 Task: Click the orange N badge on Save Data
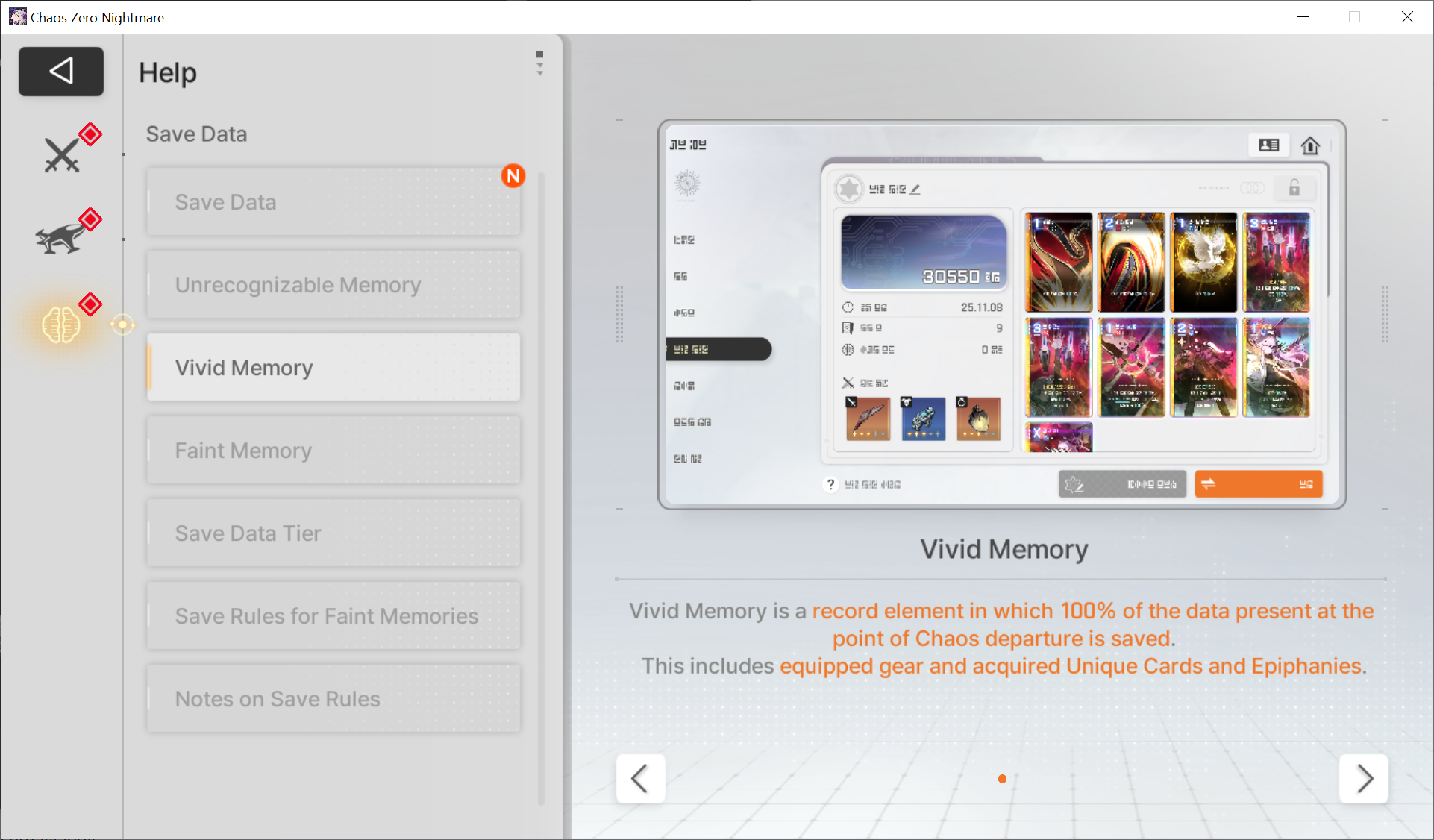tap(513, 176)
